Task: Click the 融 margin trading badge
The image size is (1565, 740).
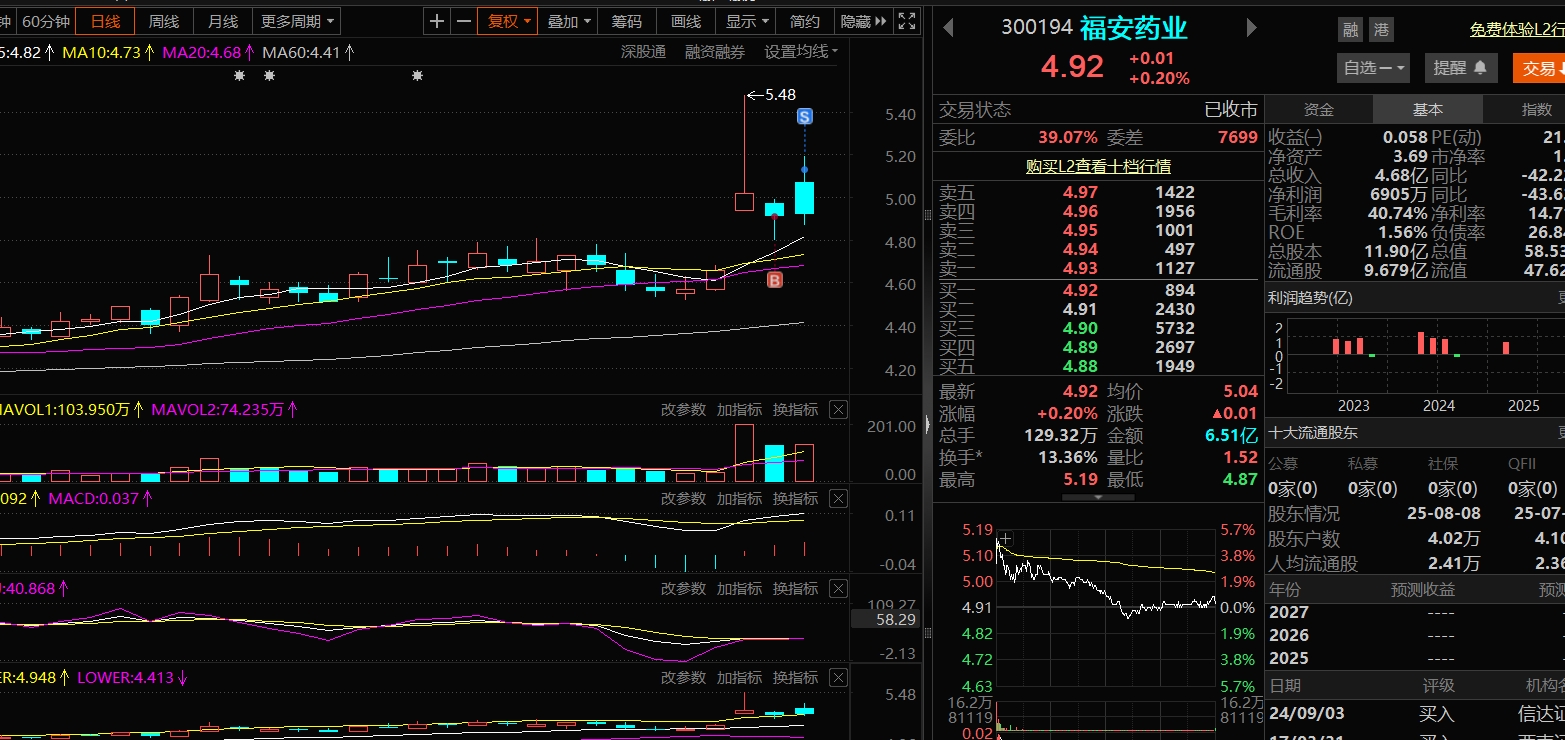Action: (x=1351, y=30)
